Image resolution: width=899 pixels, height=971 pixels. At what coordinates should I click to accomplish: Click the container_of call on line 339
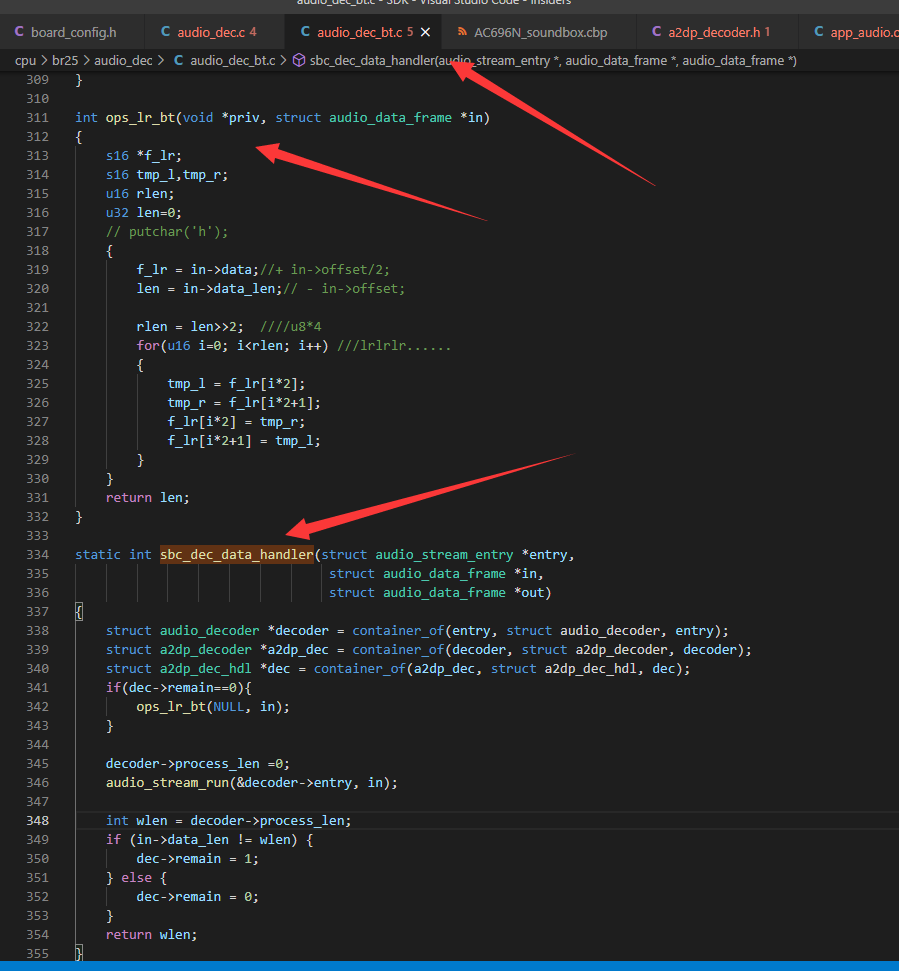552,650
